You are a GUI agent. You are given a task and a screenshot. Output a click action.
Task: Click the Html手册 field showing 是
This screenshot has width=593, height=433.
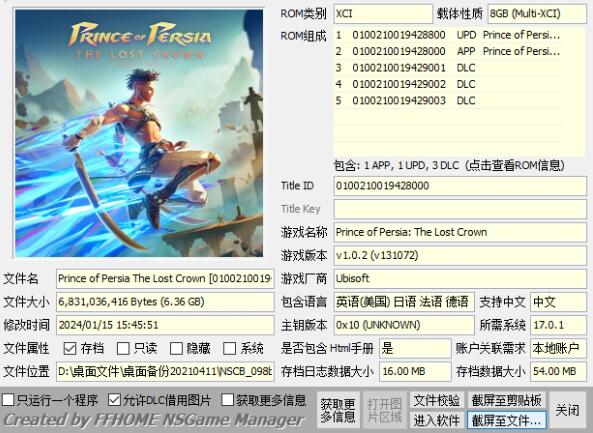[415, 348]
